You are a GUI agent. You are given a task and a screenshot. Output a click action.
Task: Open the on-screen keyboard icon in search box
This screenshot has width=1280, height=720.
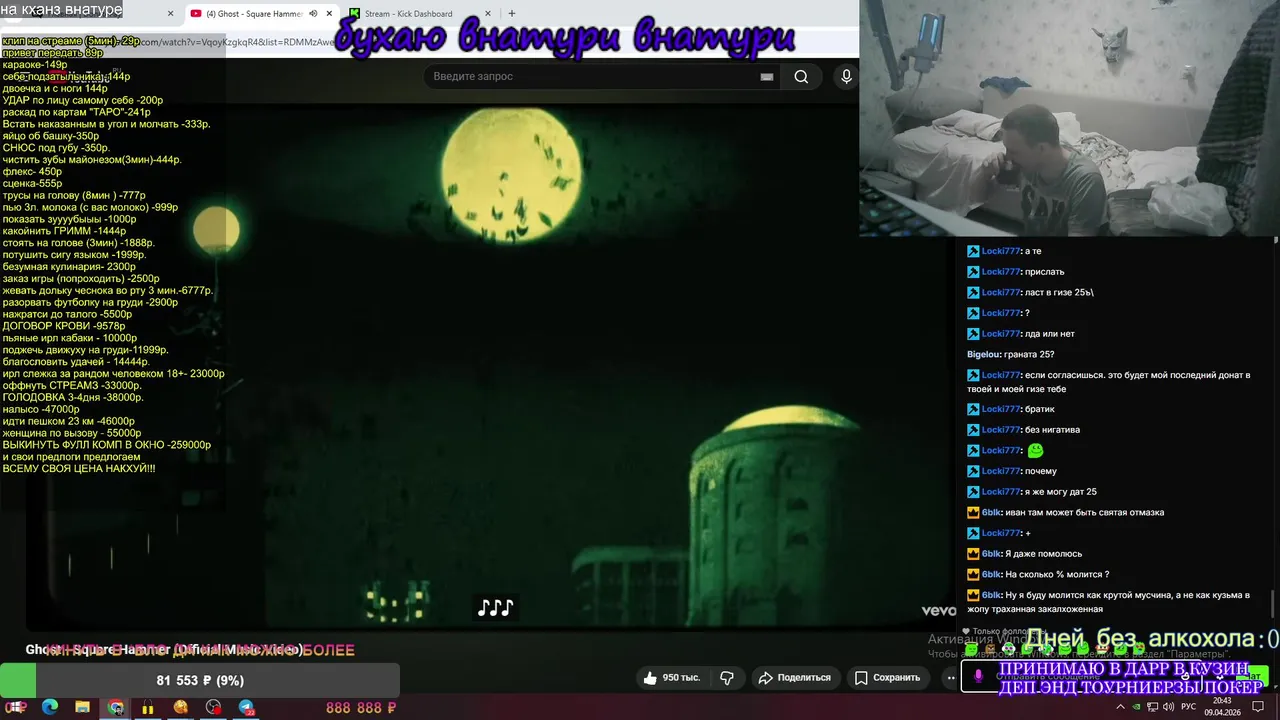point(767,77)
